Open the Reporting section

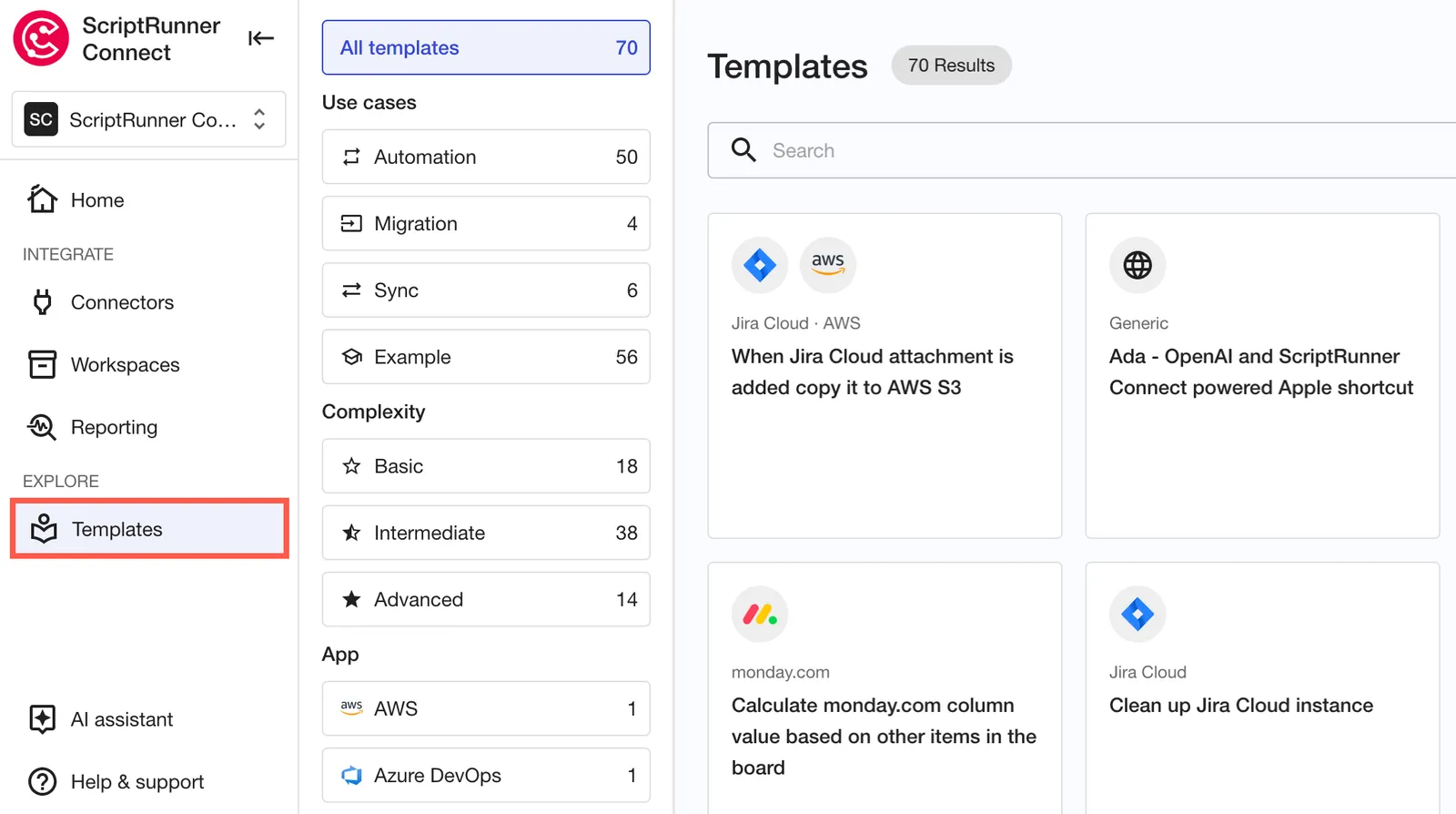tap(114, 427)
